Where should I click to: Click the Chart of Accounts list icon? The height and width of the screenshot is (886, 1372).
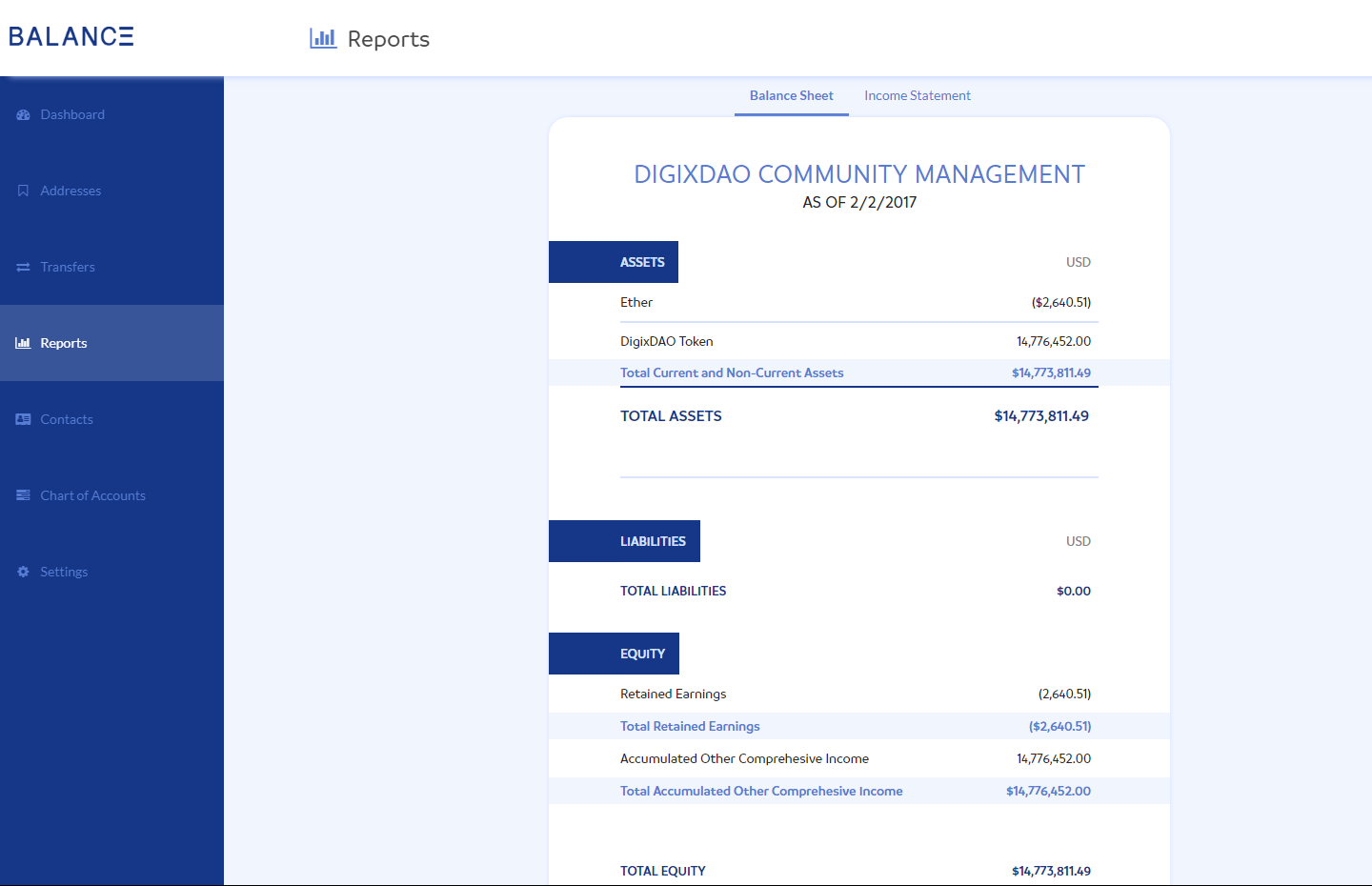click(23, 495)
